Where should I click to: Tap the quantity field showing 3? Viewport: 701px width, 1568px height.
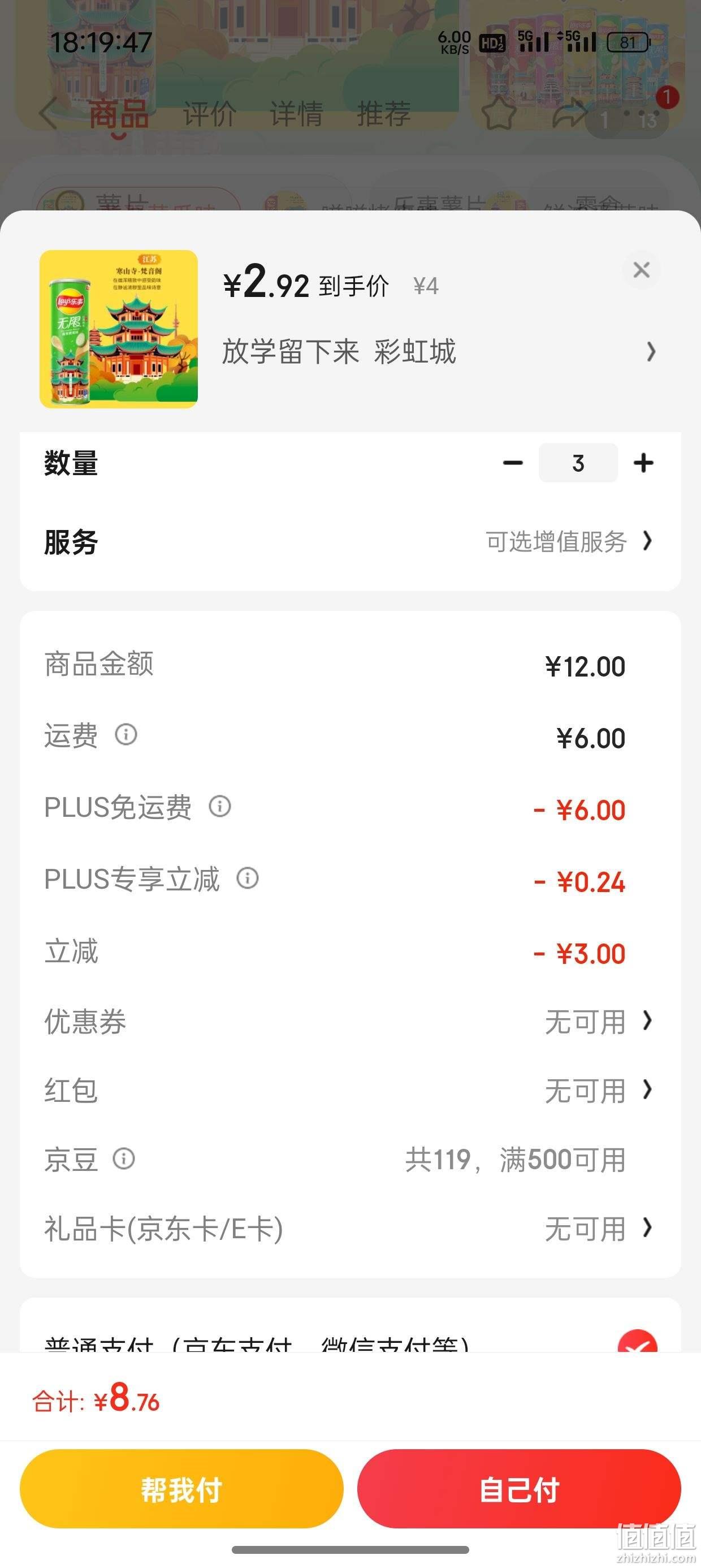click(x=578, y=463)
